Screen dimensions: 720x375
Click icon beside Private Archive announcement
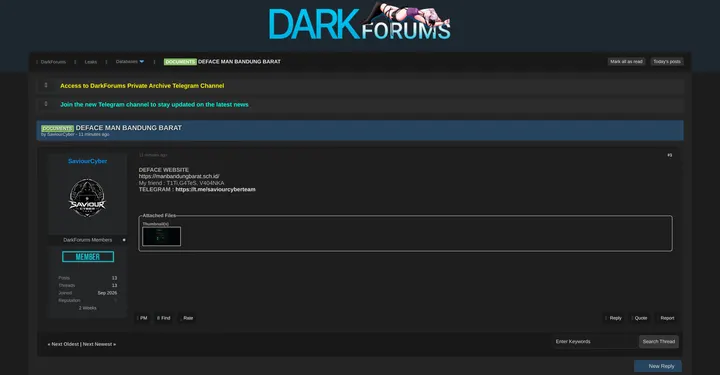(46, 85)
